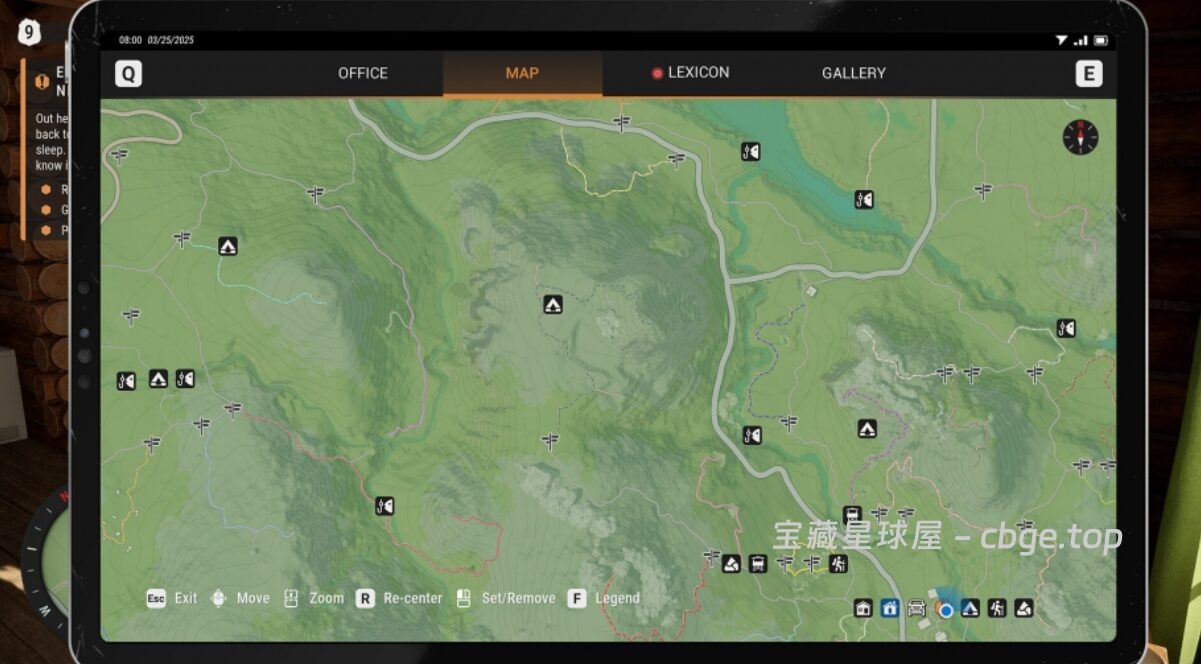The image size is (1201, 664).
Task: Click the 03/25/2025 date text
Action: click(x=171, y=40)
